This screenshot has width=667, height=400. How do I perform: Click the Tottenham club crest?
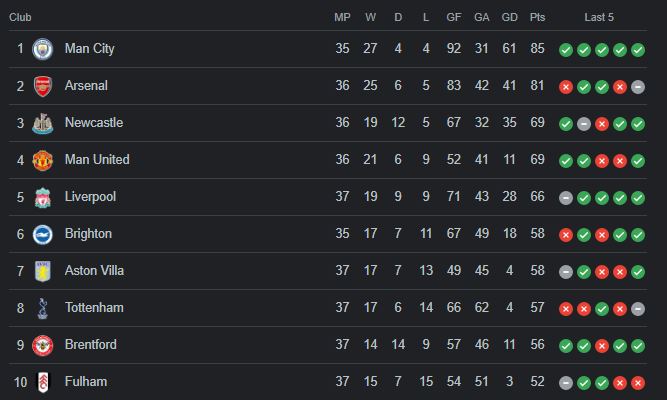coord(43,308)
